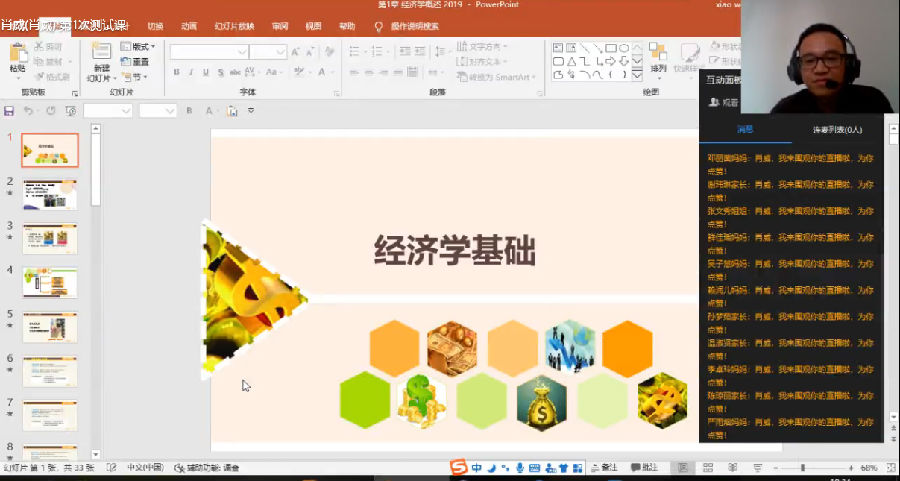Open ribbon font size dropdown
This screenshot has height=481, width=900.
tap(281, 52)
